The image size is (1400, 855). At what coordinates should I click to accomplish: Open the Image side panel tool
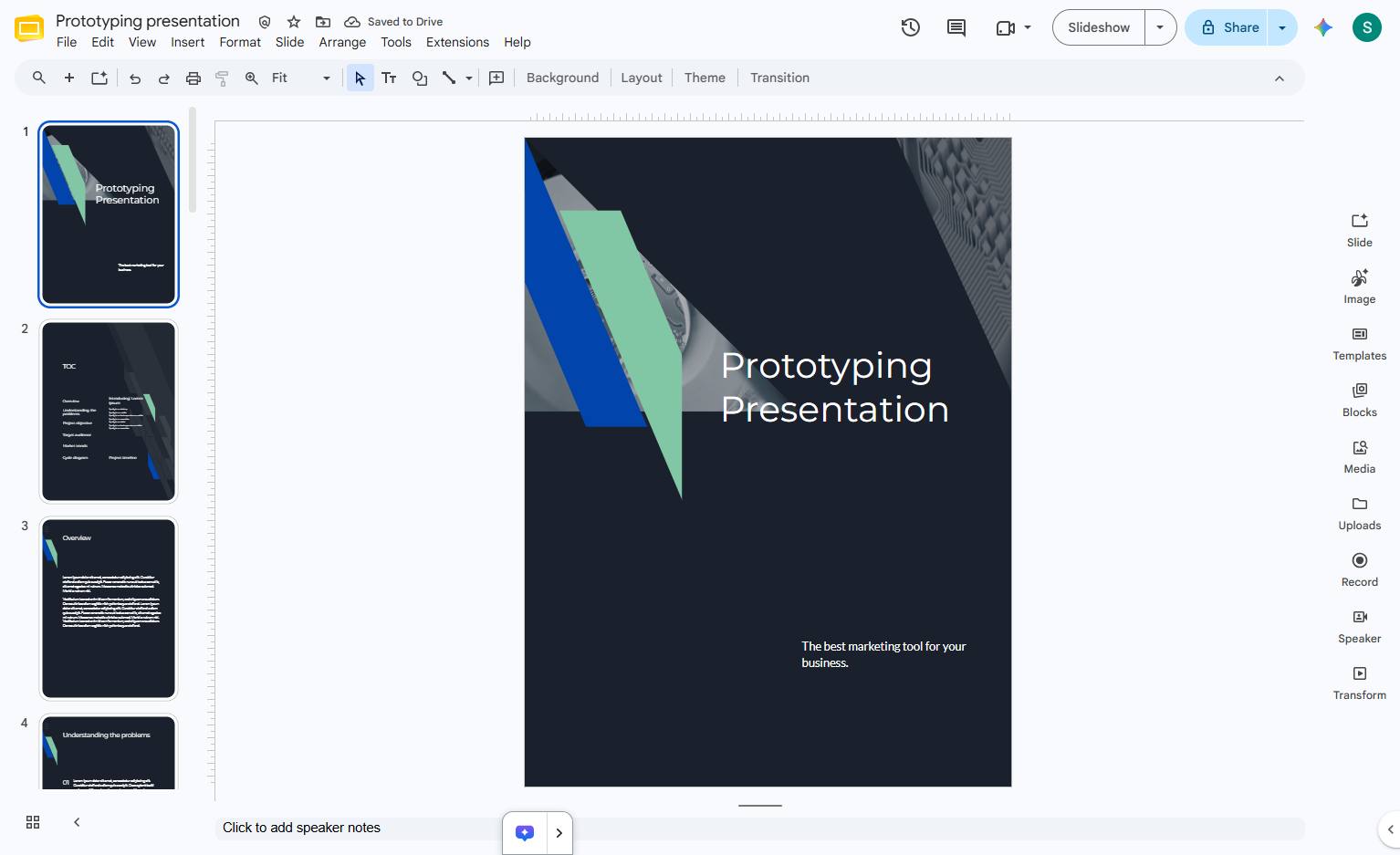coord(1360,287)
